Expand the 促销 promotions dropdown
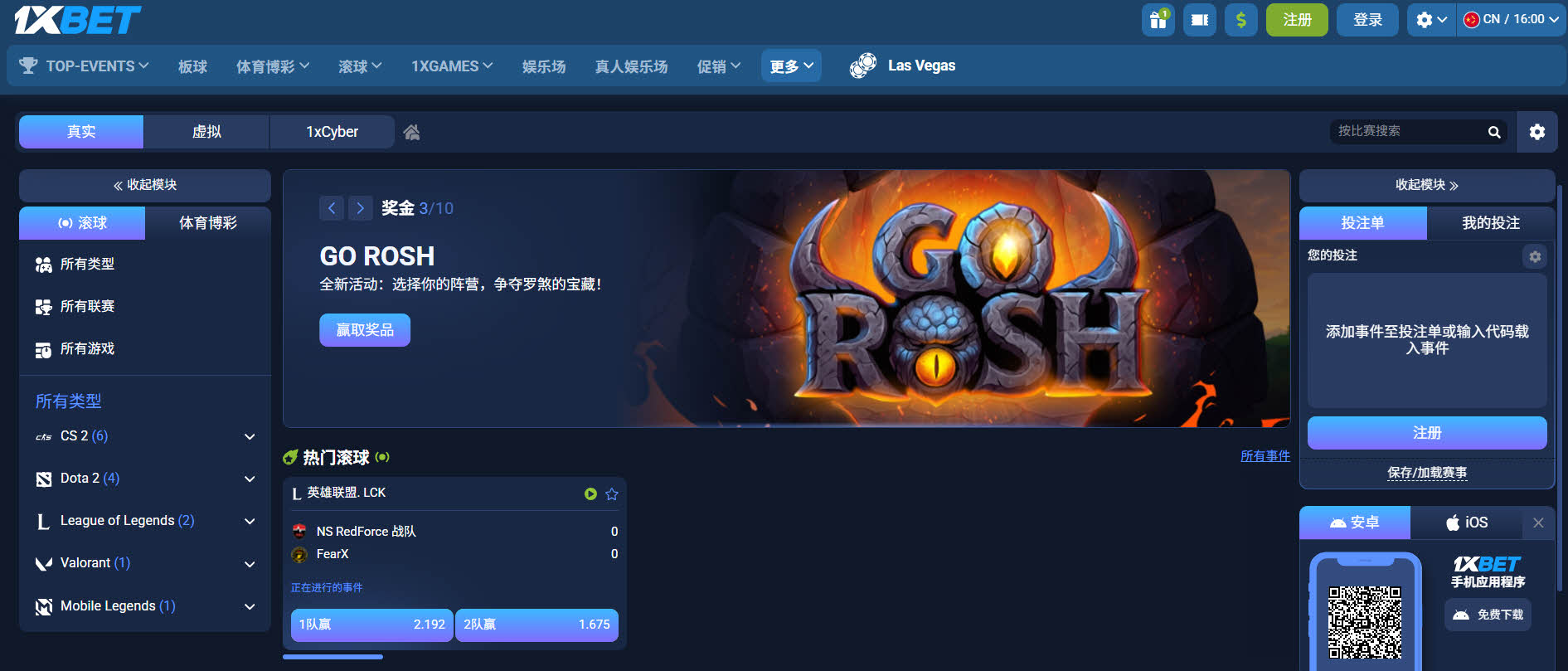The image size is (1568, 671). click(718, 66)
